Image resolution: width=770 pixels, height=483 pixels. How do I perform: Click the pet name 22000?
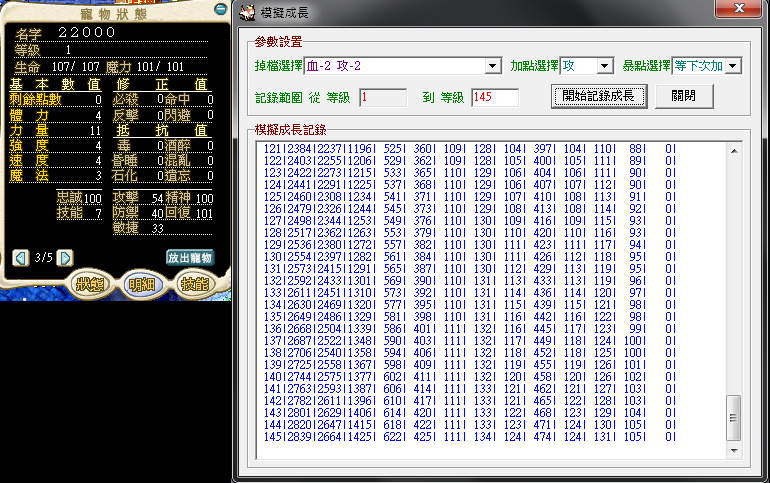pos(87,32)
